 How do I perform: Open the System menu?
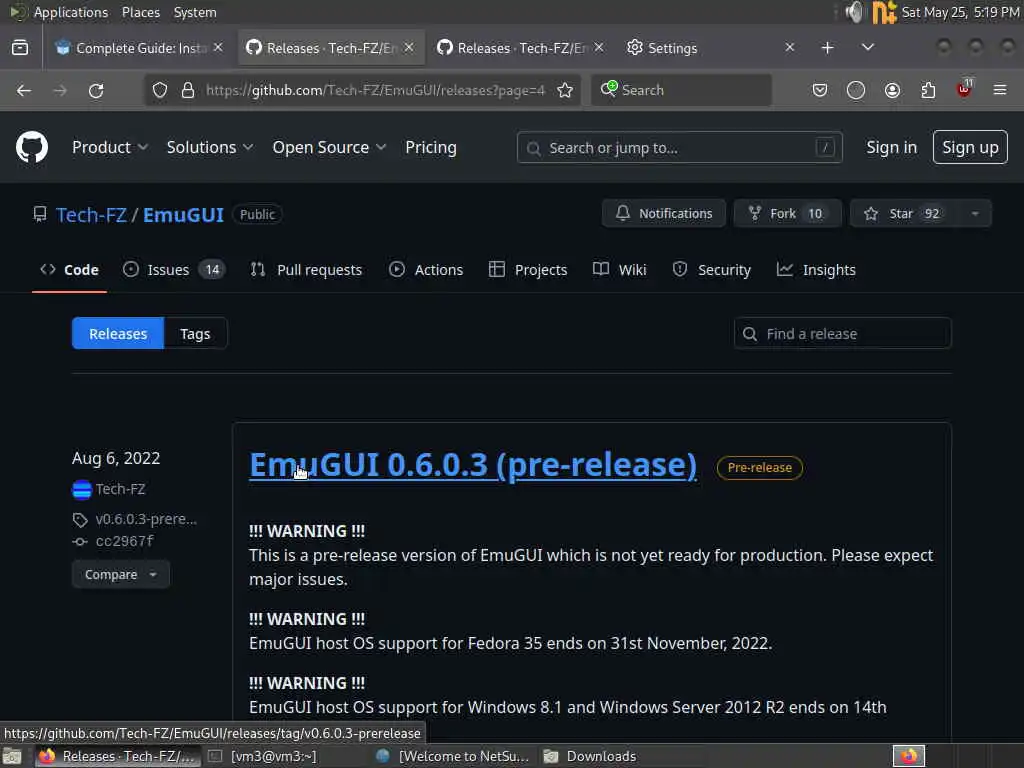click(195, 12)
